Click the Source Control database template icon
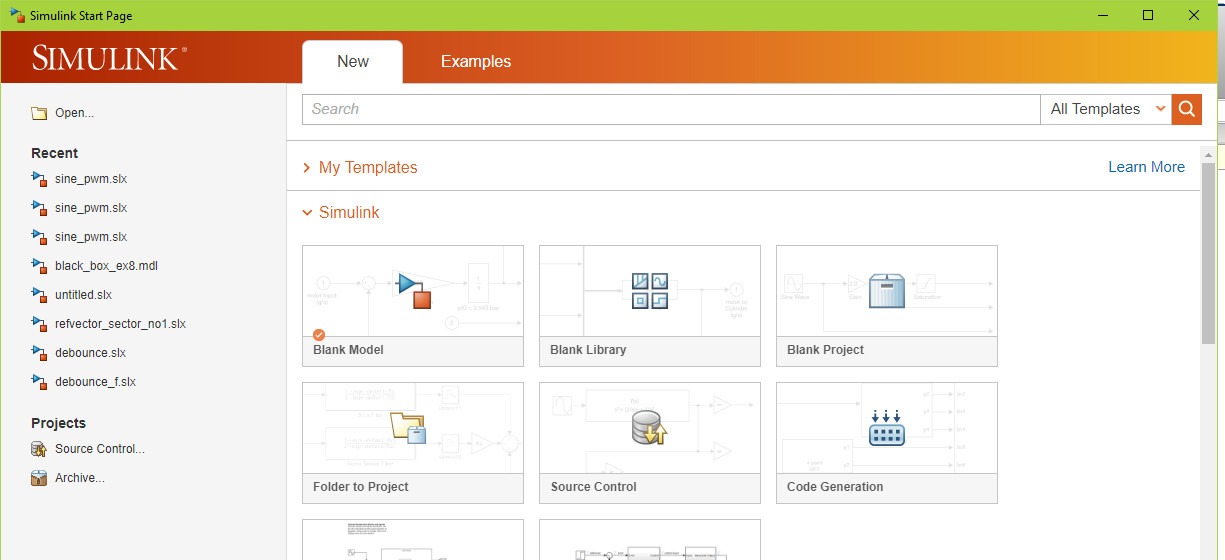Screen dimensions: 1225x560 [x=649, y=428]
